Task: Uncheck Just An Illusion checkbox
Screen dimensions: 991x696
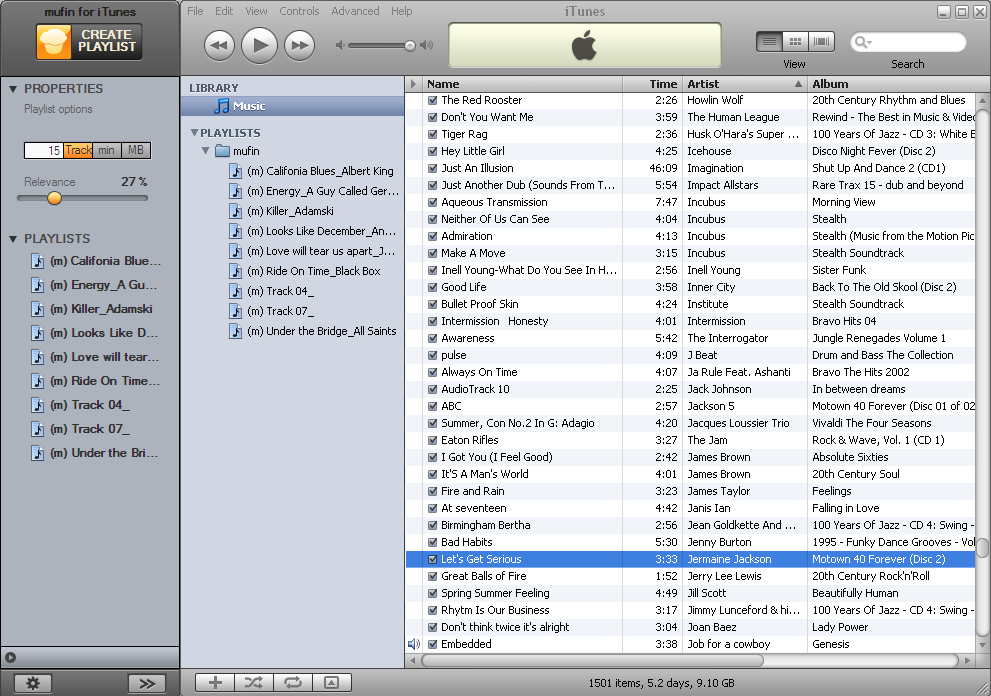Action: (x=433, y=168)
